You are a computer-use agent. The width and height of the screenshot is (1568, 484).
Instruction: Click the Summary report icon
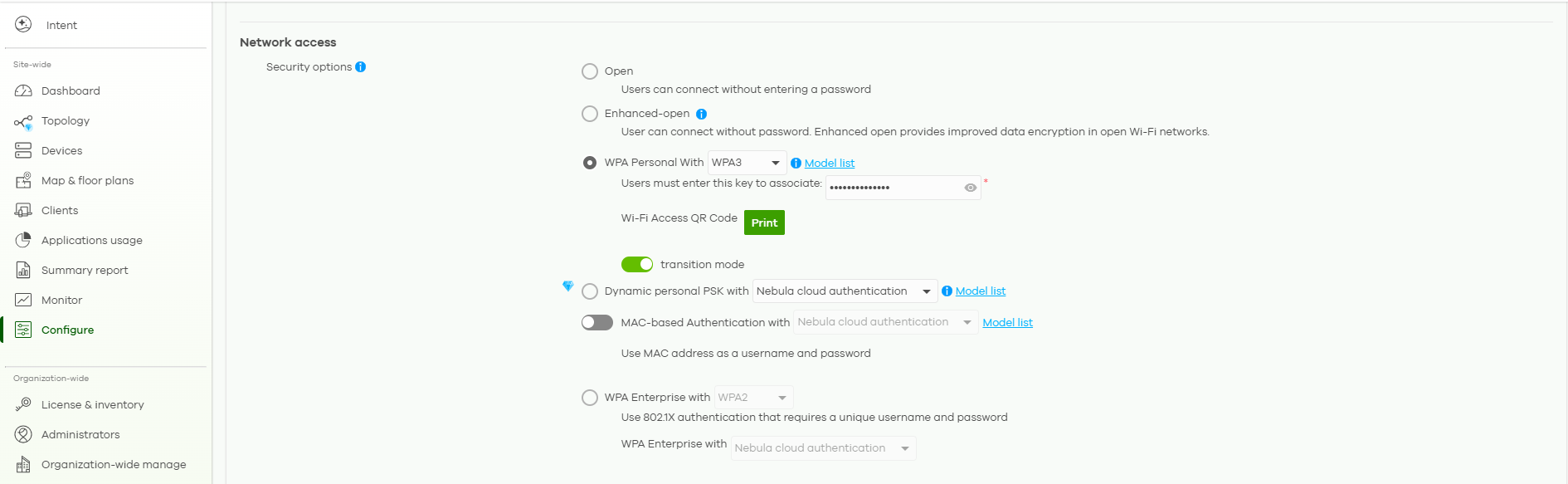23,270
